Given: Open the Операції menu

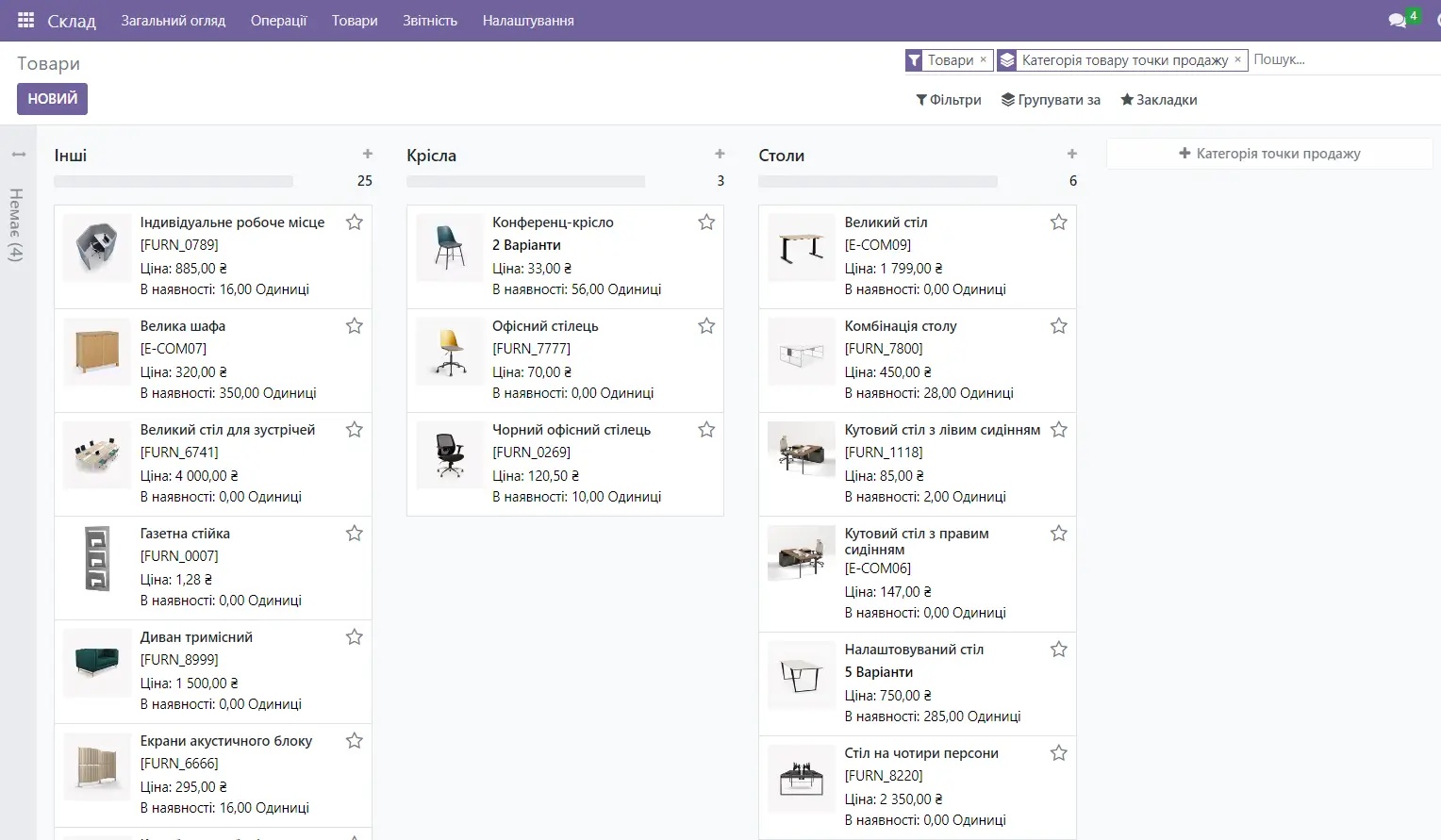Looking at the screenshot, I should click(x=279, y=20).
